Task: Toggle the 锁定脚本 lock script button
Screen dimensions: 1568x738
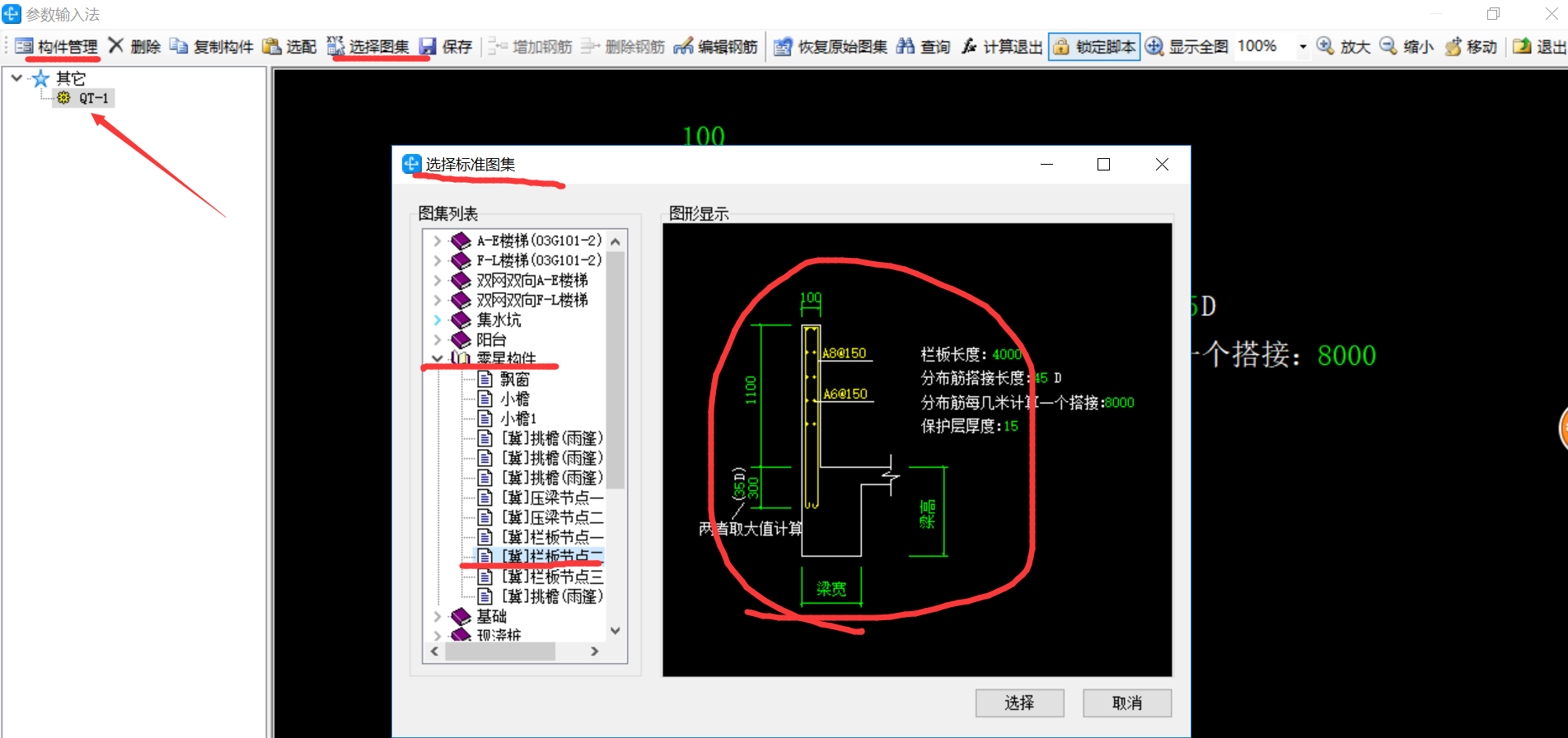Action: 1094,46
